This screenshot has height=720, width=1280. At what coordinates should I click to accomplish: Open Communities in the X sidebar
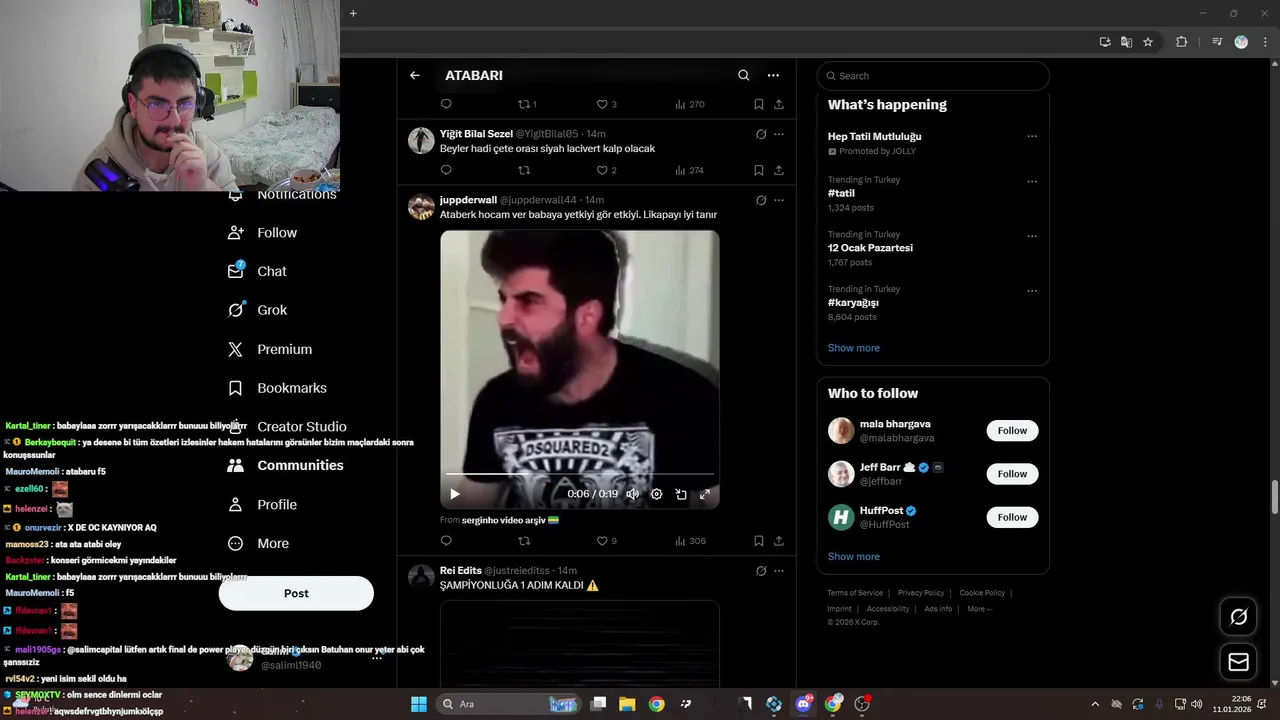tap(285, 465)
